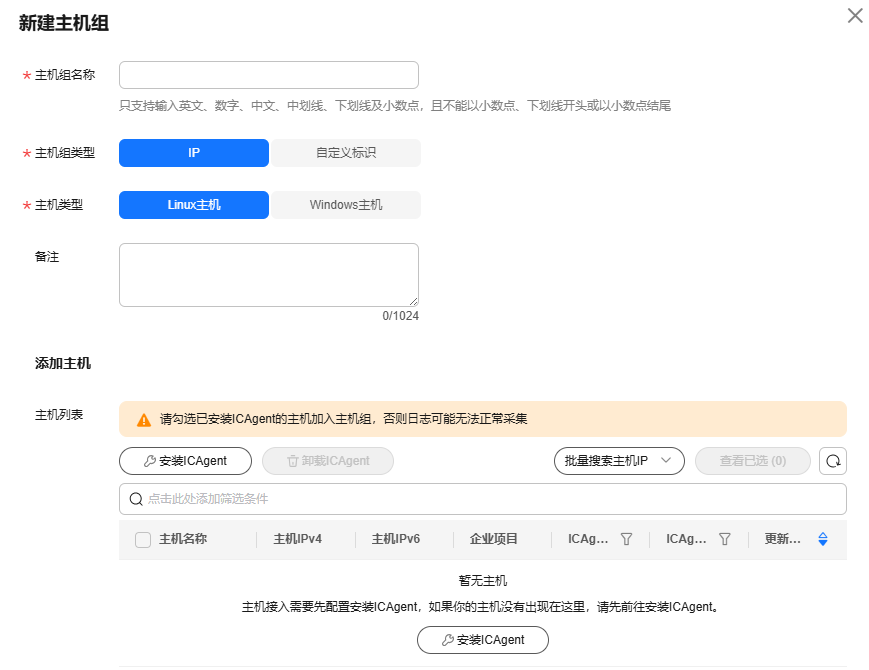Open 批量搜索主机IP dropdown
869x670 pixels.
[x=619, y=461]
